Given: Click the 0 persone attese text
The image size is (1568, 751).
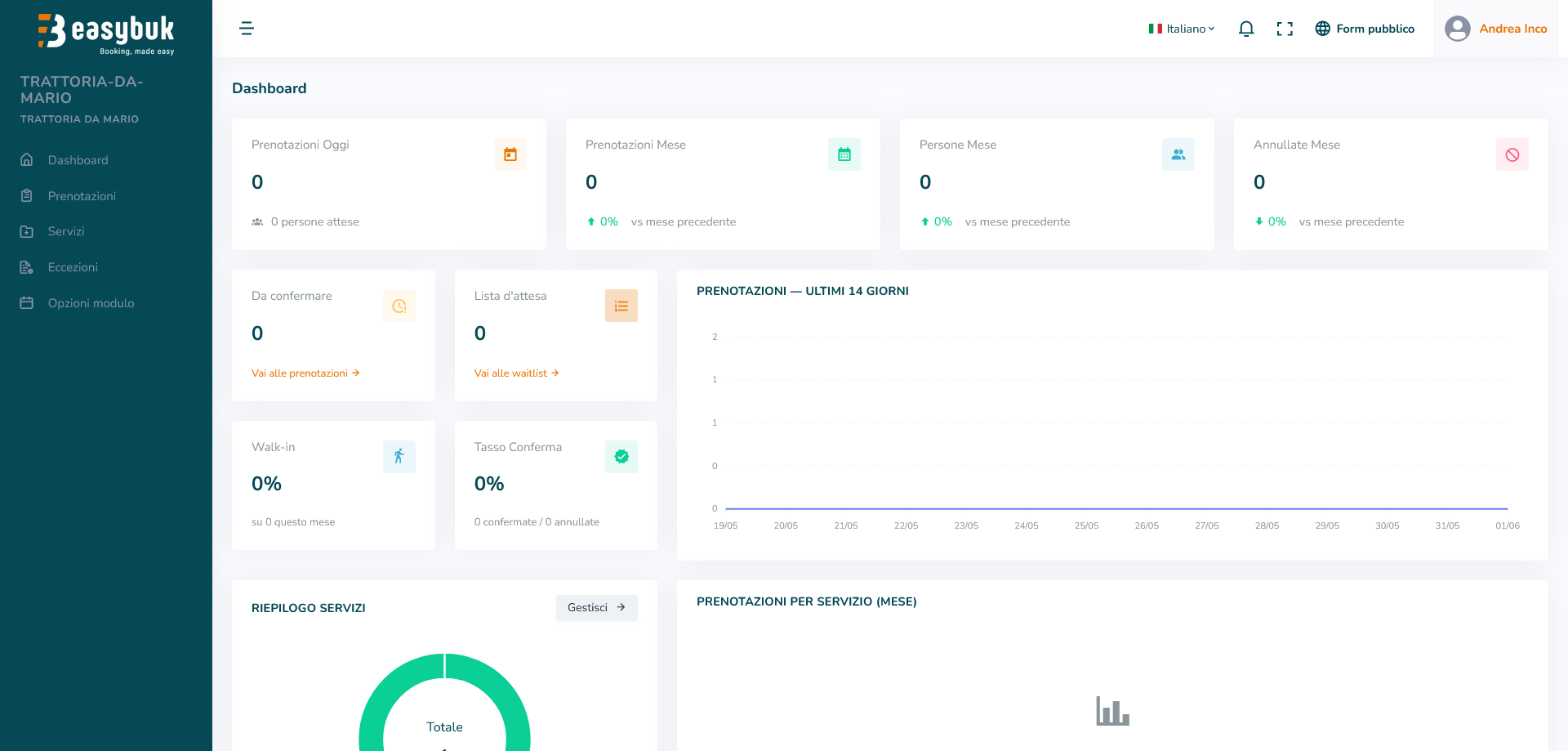Looking at the screenshot, I should coord(315,221).
